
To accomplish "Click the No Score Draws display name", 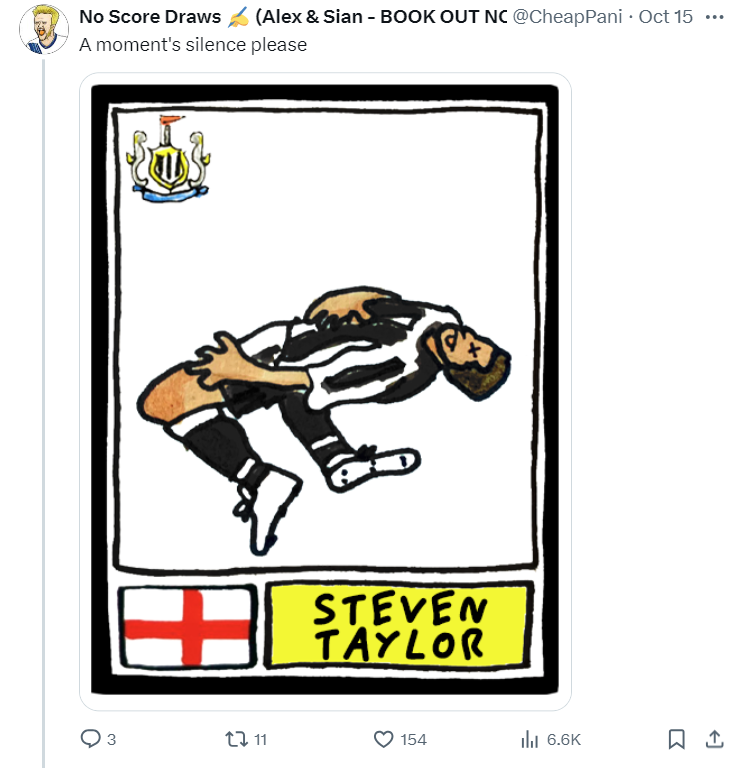I will [x=150, y=17].
